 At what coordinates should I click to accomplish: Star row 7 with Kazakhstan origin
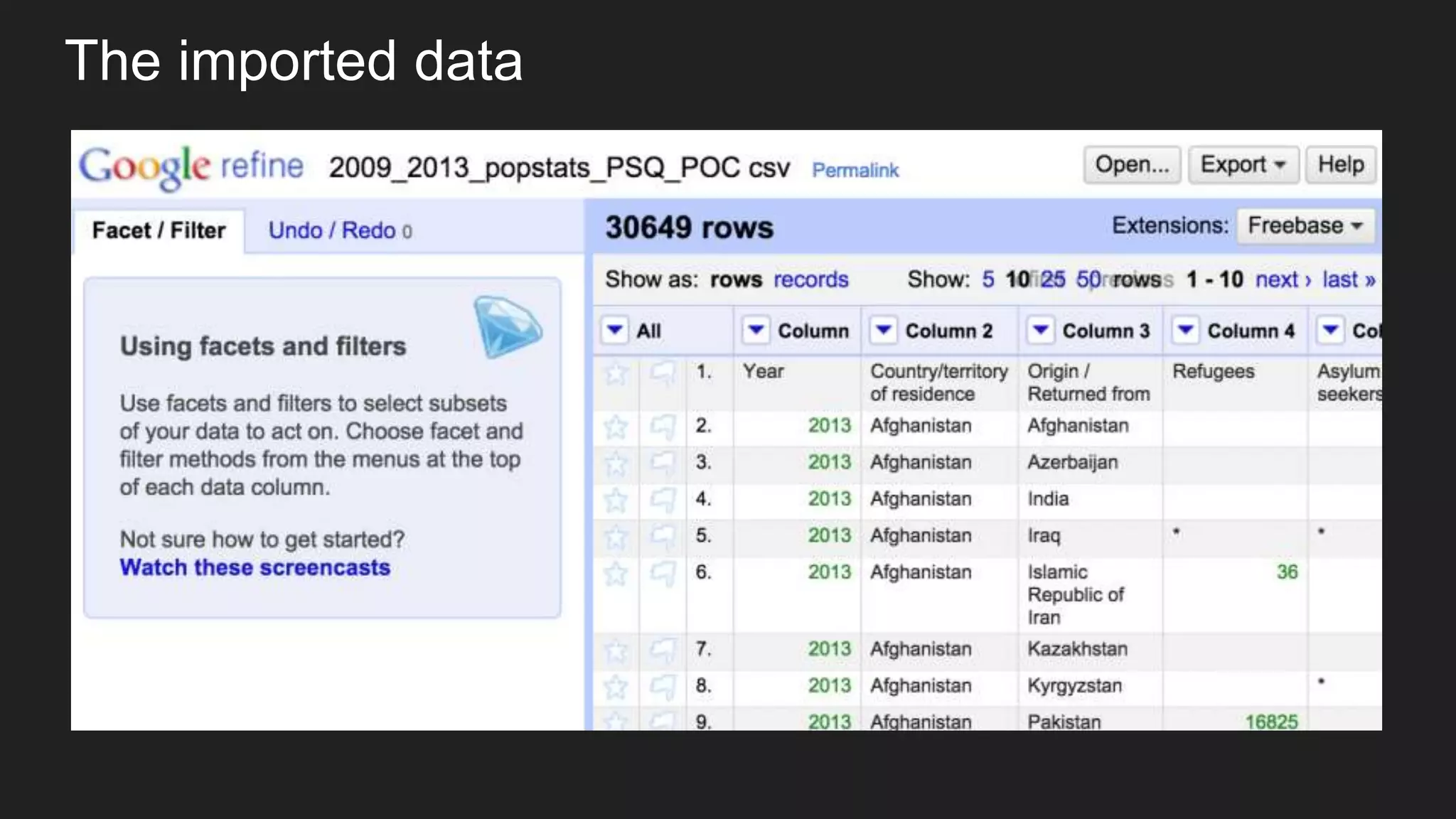pyautogui.click(x=616, y=651)
